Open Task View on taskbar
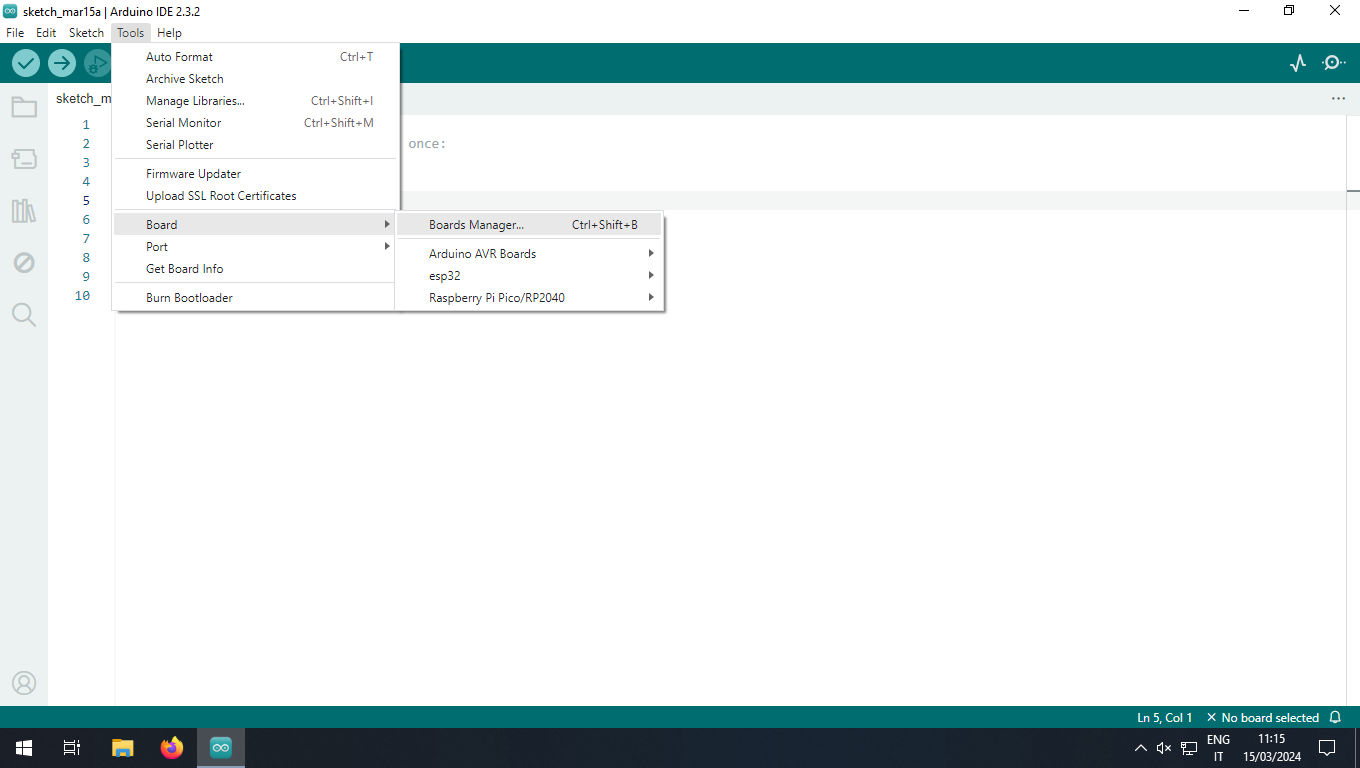1360x768 pixels. [x=72, y=748]
